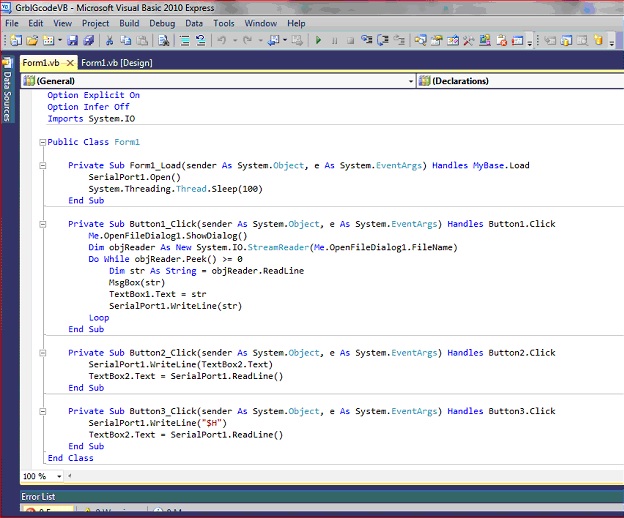Click the Open File folder icon
624x518 pixels.
[32, 41]
